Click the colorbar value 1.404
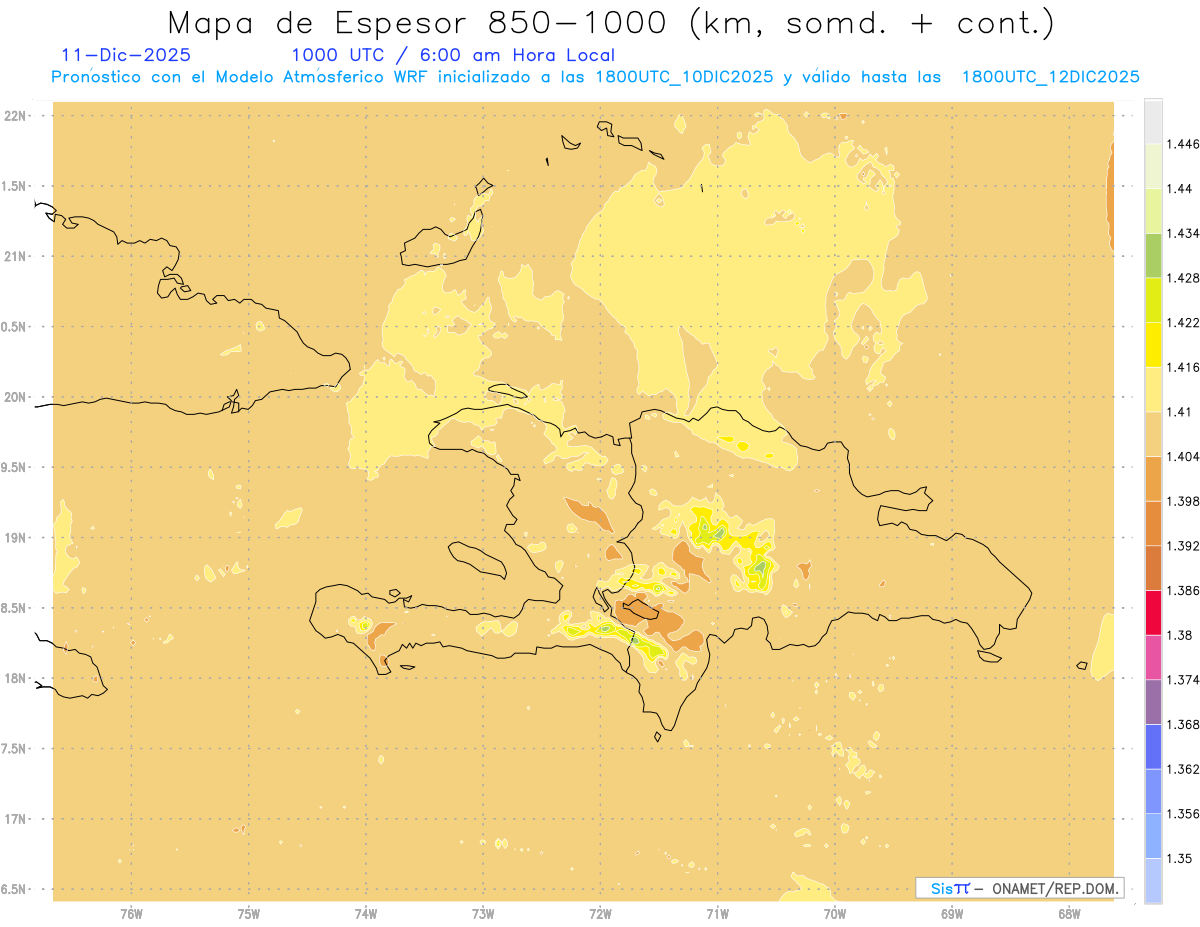 click(x=1185, y=456)
